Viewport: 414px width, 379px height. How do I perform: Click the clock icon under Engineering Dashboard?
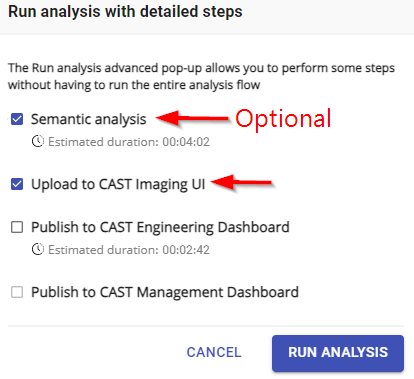coord(38,249)
